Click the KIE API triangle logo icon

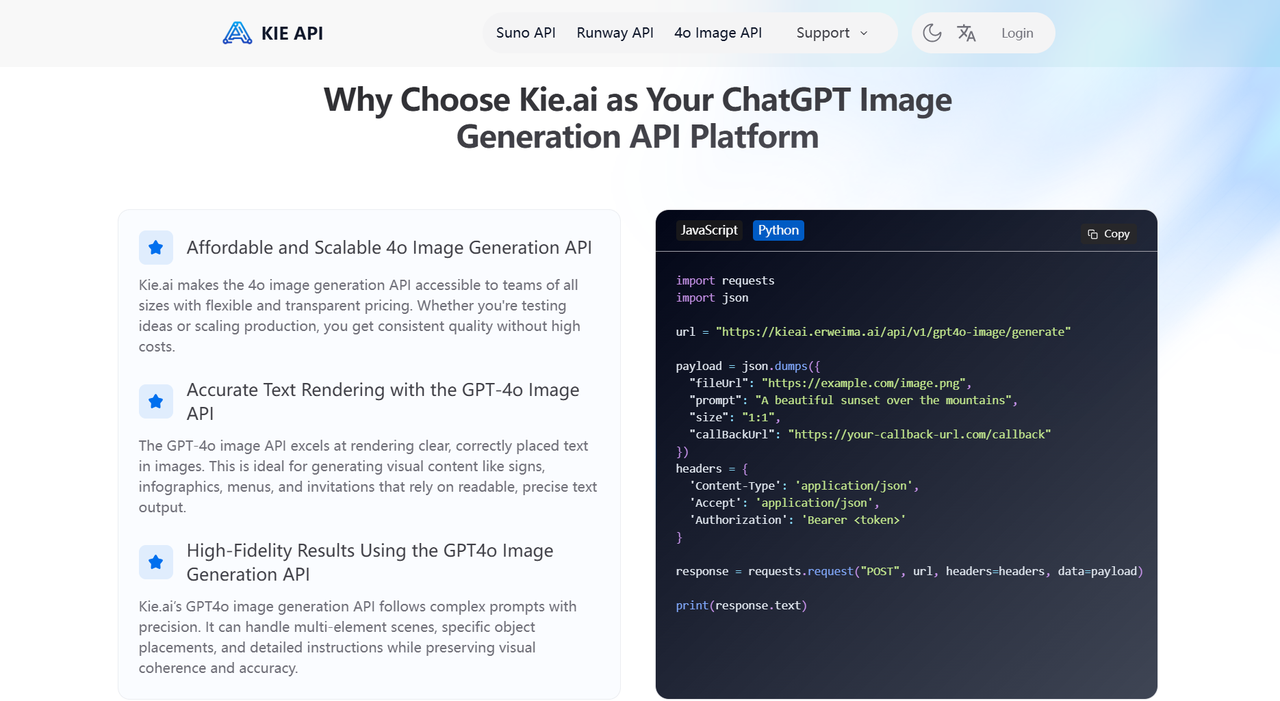tap(237, 33)
